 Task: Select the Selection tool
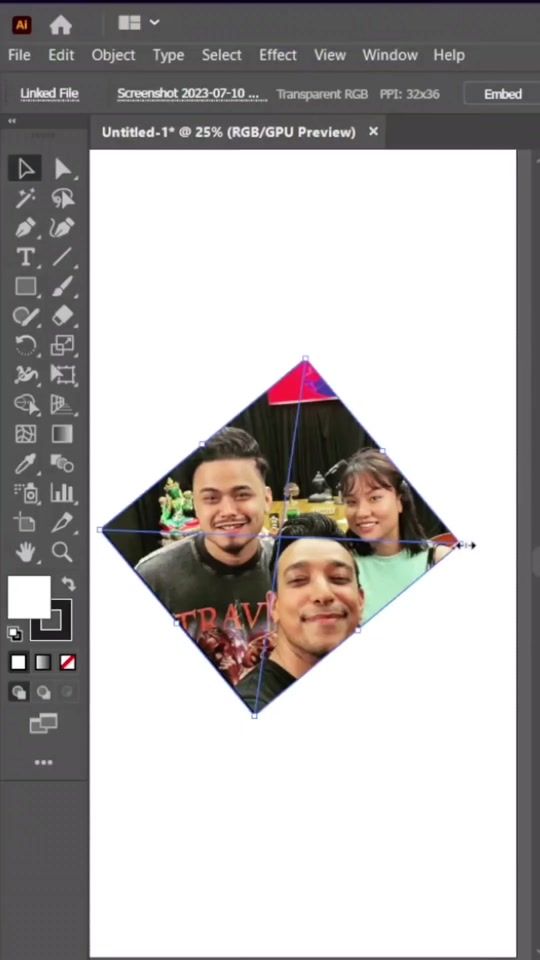(x=25, y=168)
